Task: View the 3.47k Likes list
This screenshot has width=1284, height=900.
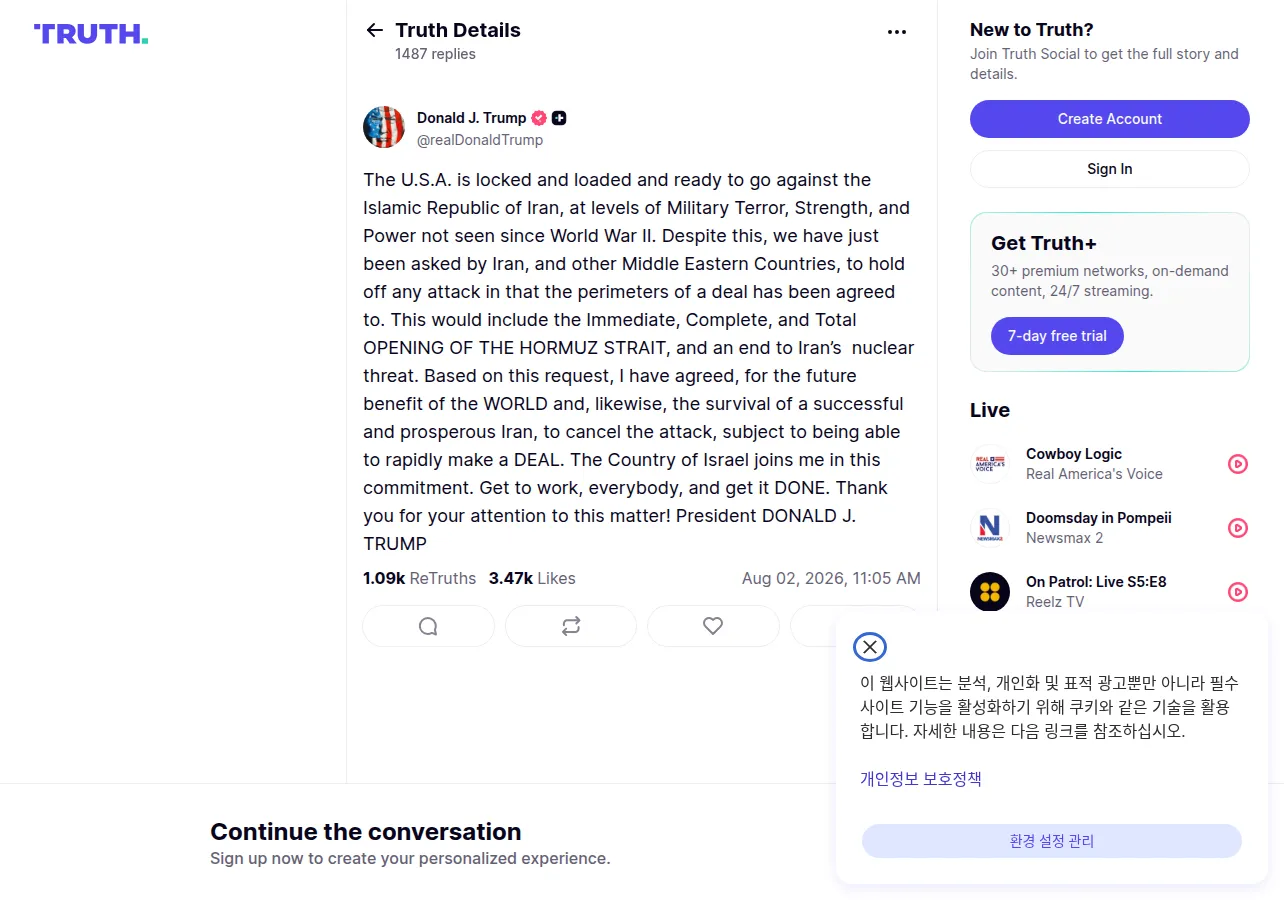Action: coord(532,578)
